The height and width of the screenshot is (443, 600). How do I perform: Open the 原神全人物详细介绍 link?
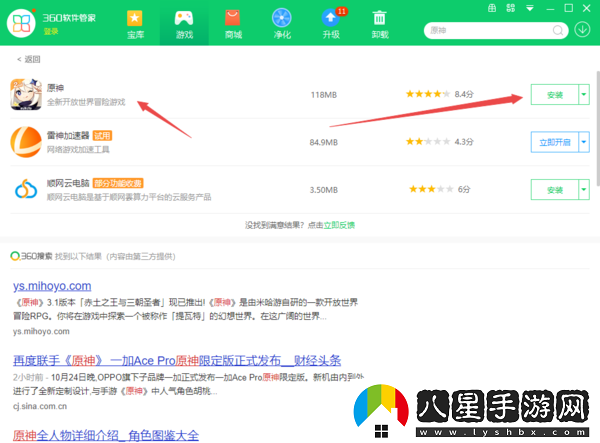pos(106,435)
